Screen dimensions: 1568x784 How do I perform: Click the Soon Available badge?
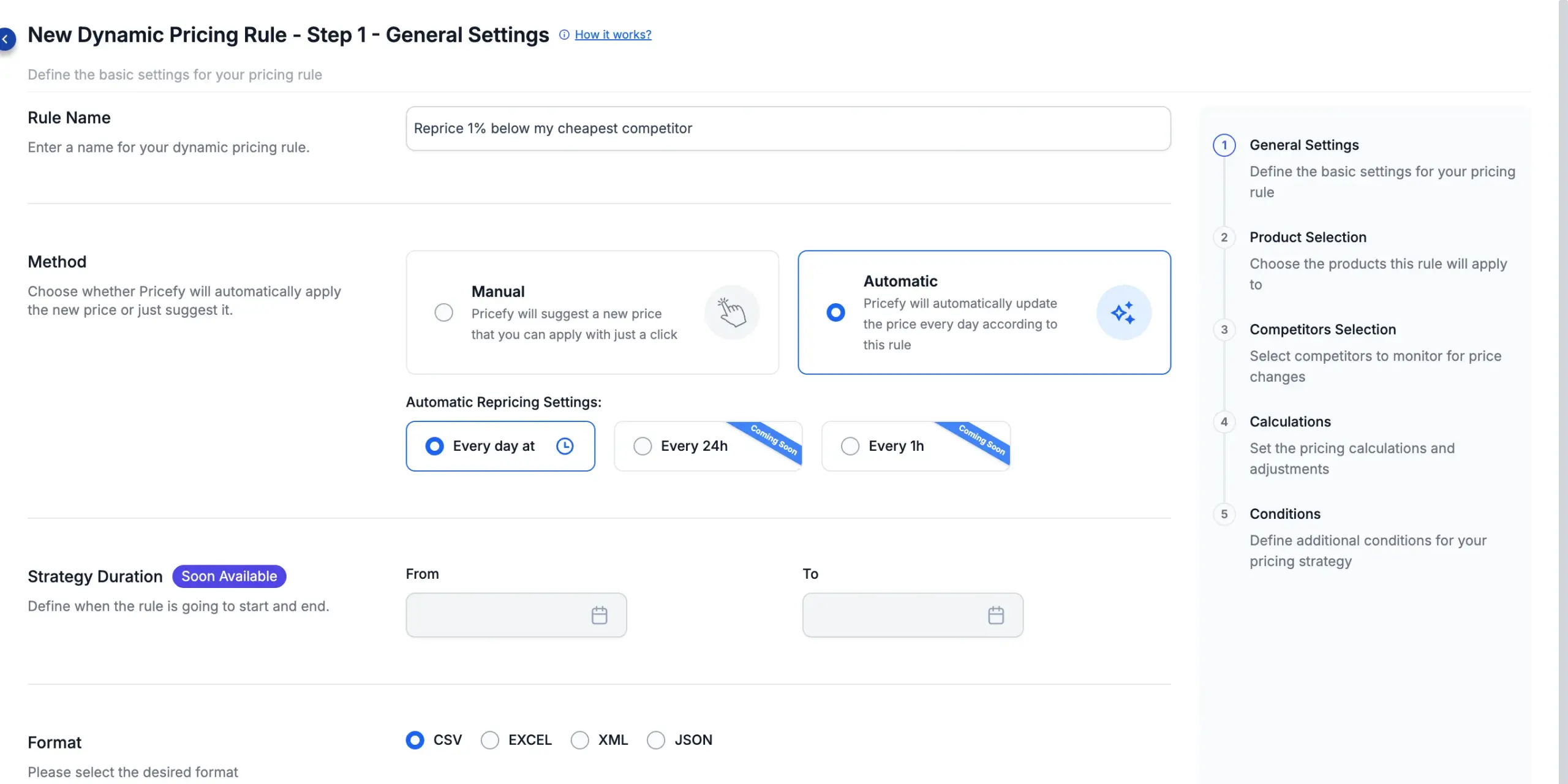pos(229,576)
